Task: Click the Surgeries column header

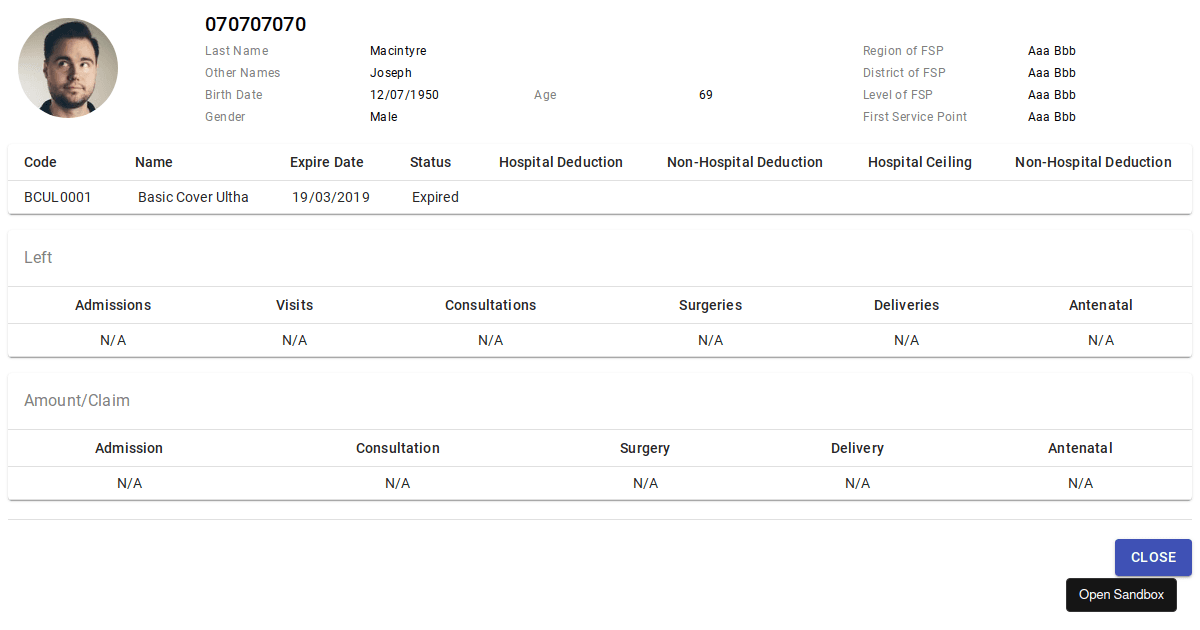Action: point(710,305)
